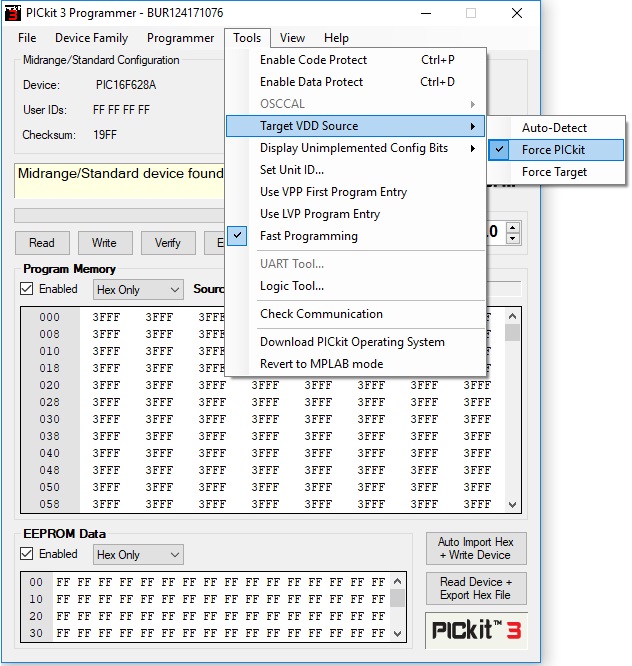632x666 pixels.
Task: Toggle Program Memory Enabled checkbox
Action: tap(27, 289)
